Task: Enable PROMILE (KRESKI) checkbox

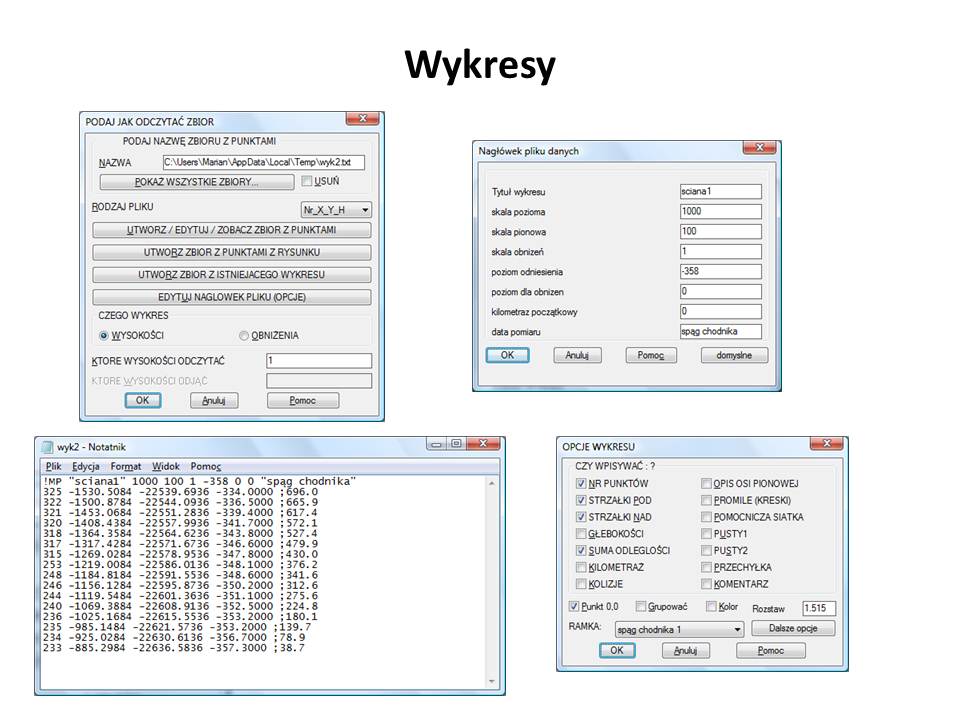Action: pyautogui.click(x=706, y=500)
